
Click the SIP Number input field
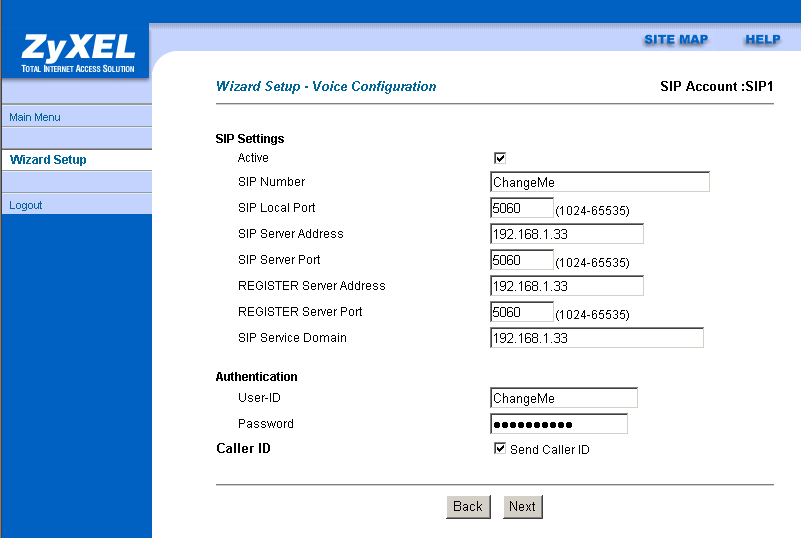tap(599, 182)
